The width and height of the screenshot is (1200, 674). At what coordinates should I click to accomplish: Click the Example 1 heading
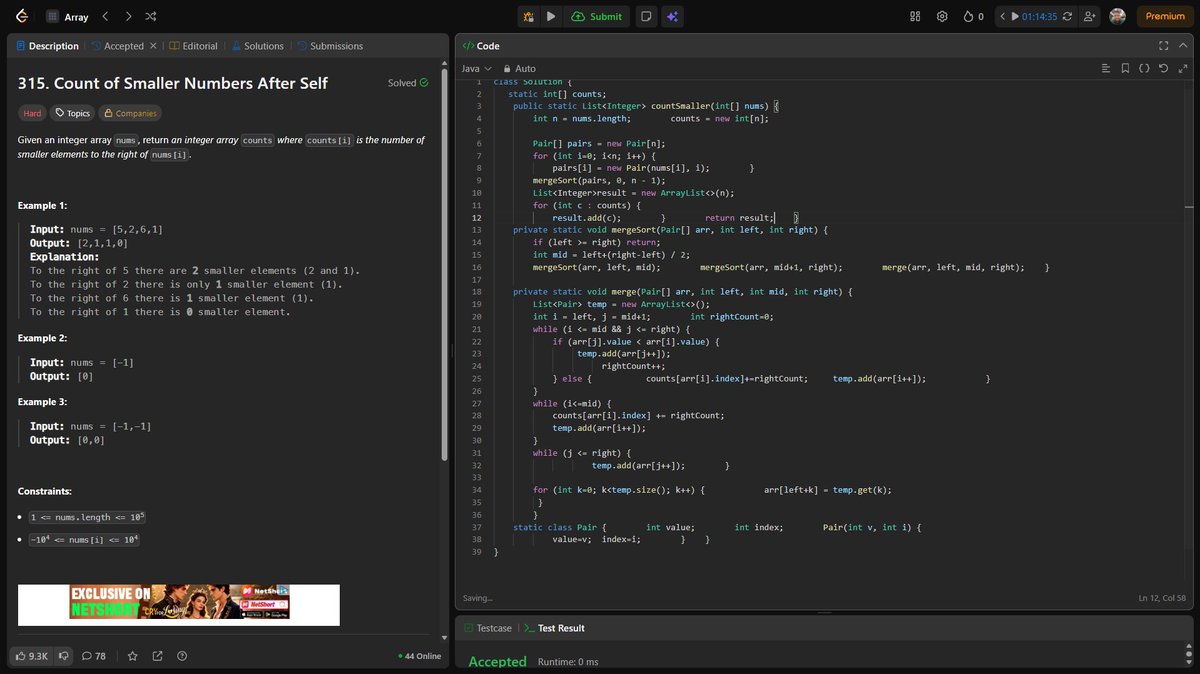point(43,205)
